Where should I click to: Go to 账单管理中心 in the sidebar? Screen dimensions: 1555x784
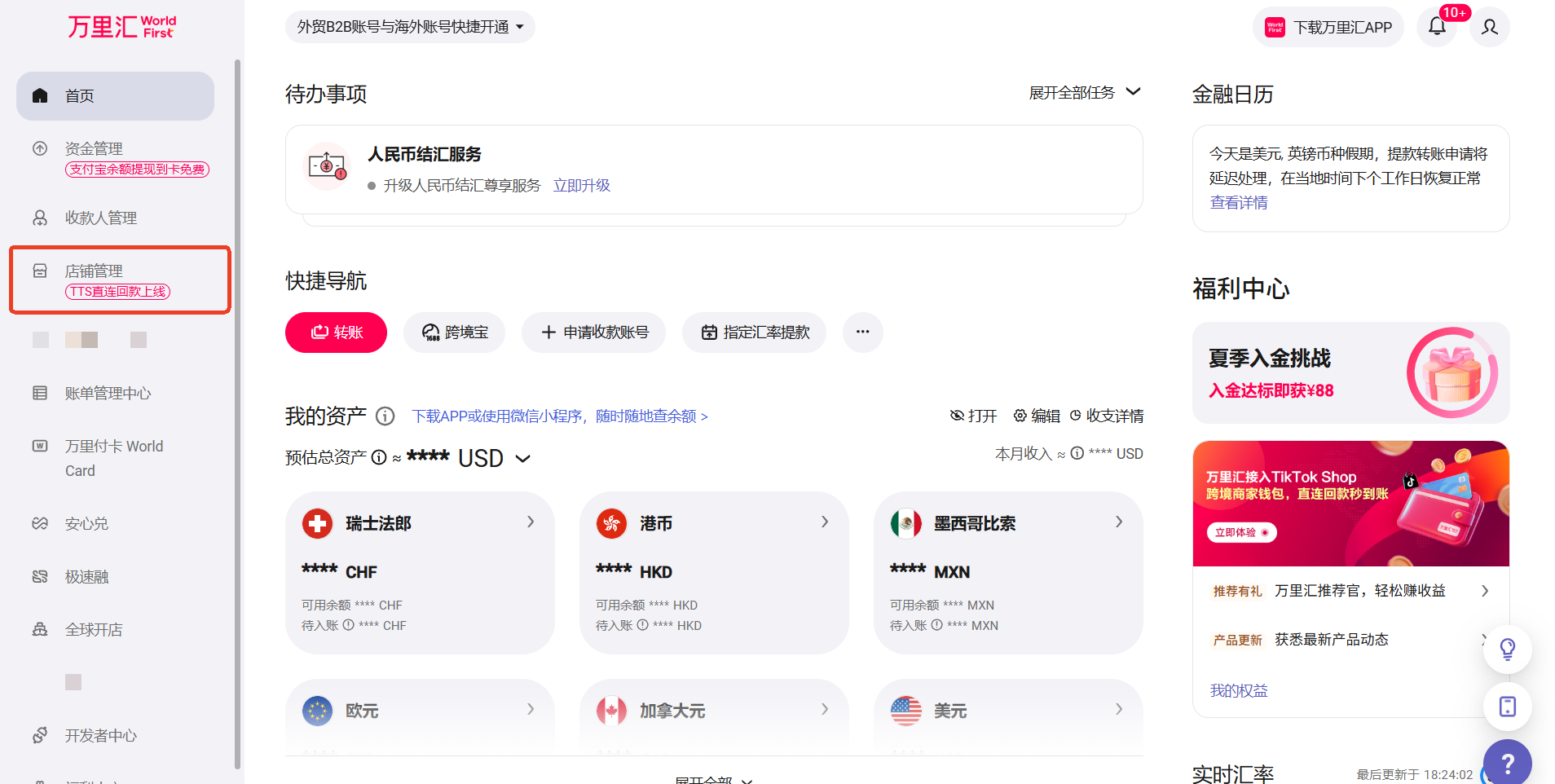pyautogui.click(x=108, y=393)
